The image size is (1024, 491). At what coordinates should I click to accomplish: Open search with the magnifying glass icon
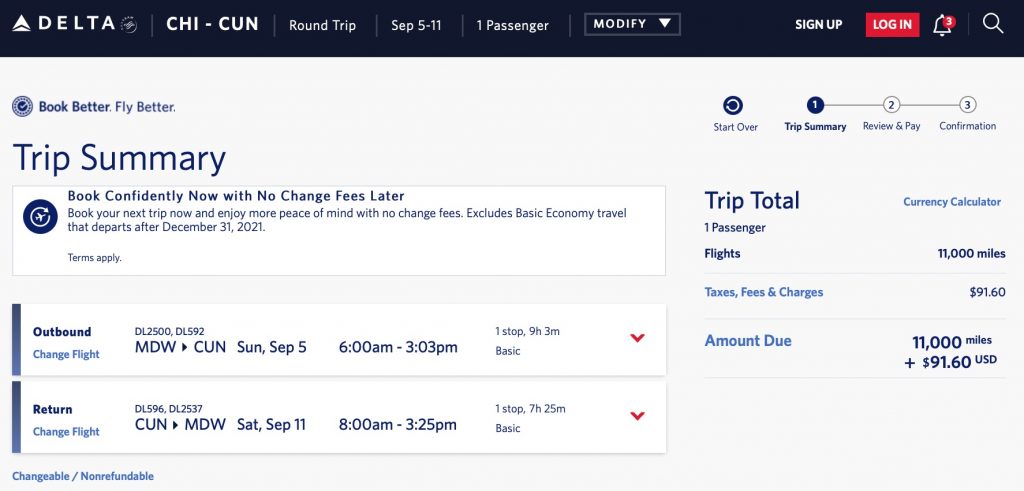(x=993, y=24)
